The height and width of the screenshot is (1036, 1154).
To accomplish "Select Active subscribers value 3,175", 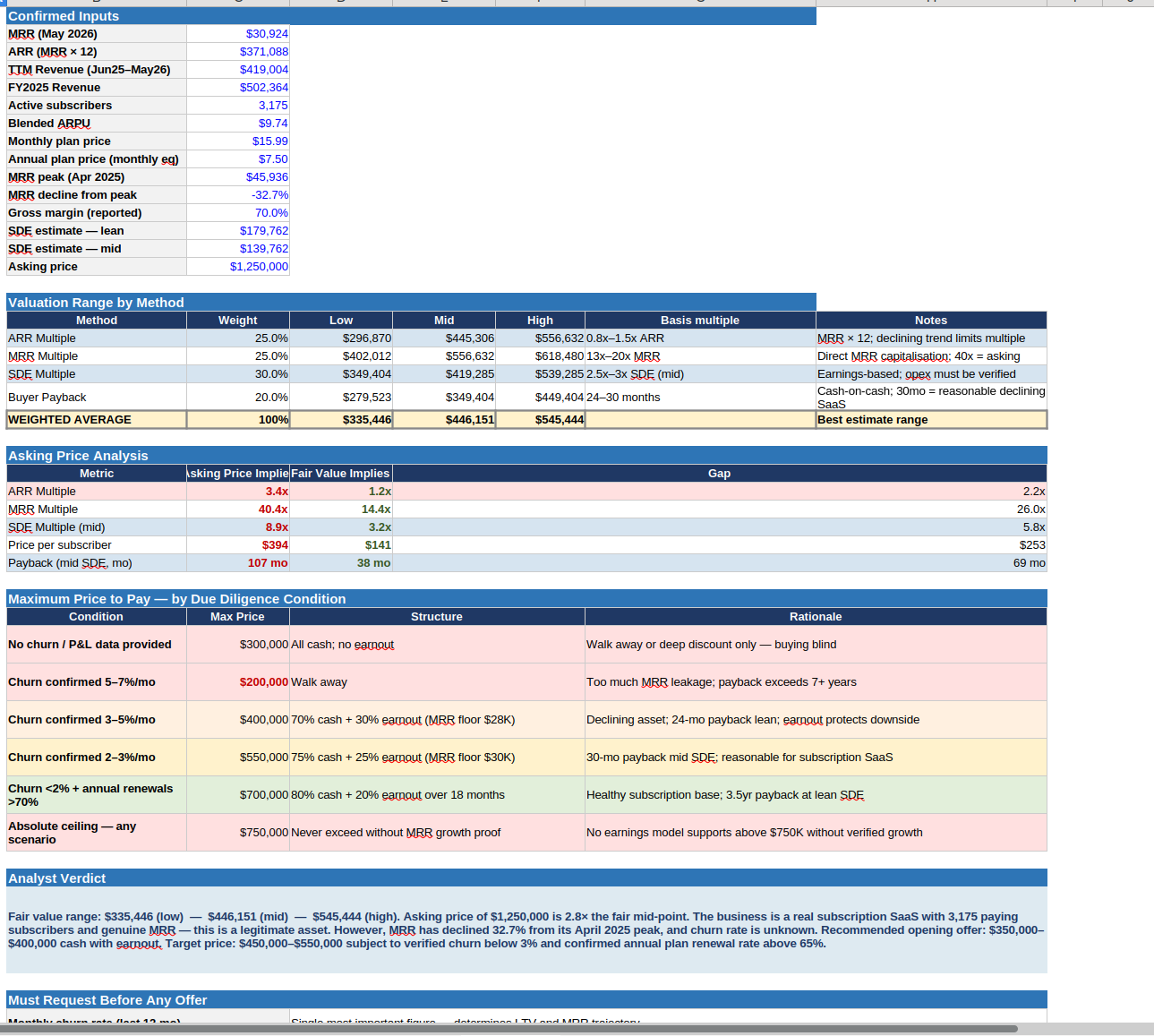I will pos(238,106).
